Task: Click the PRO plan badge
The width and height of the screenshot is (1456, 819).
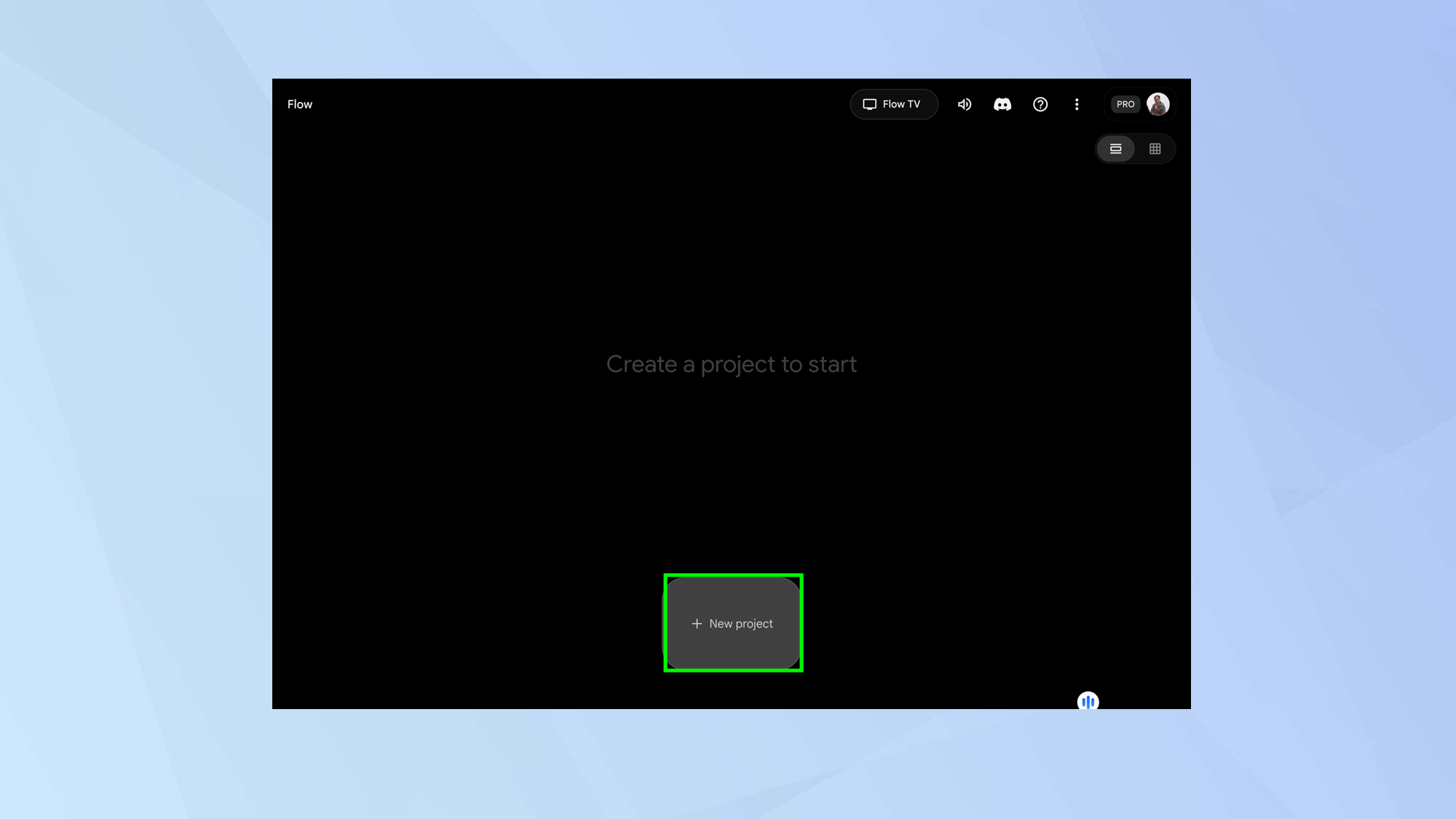Action: point(1125,104)
